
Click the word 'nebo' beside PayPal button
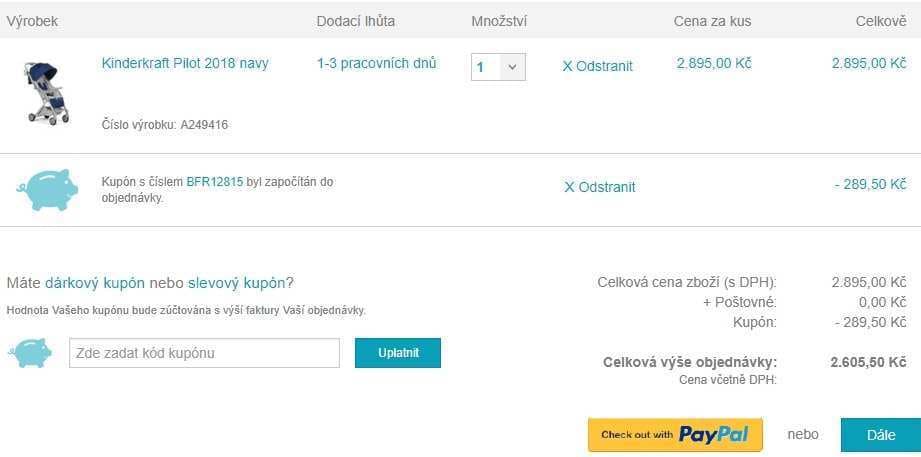tap(802, 435)
